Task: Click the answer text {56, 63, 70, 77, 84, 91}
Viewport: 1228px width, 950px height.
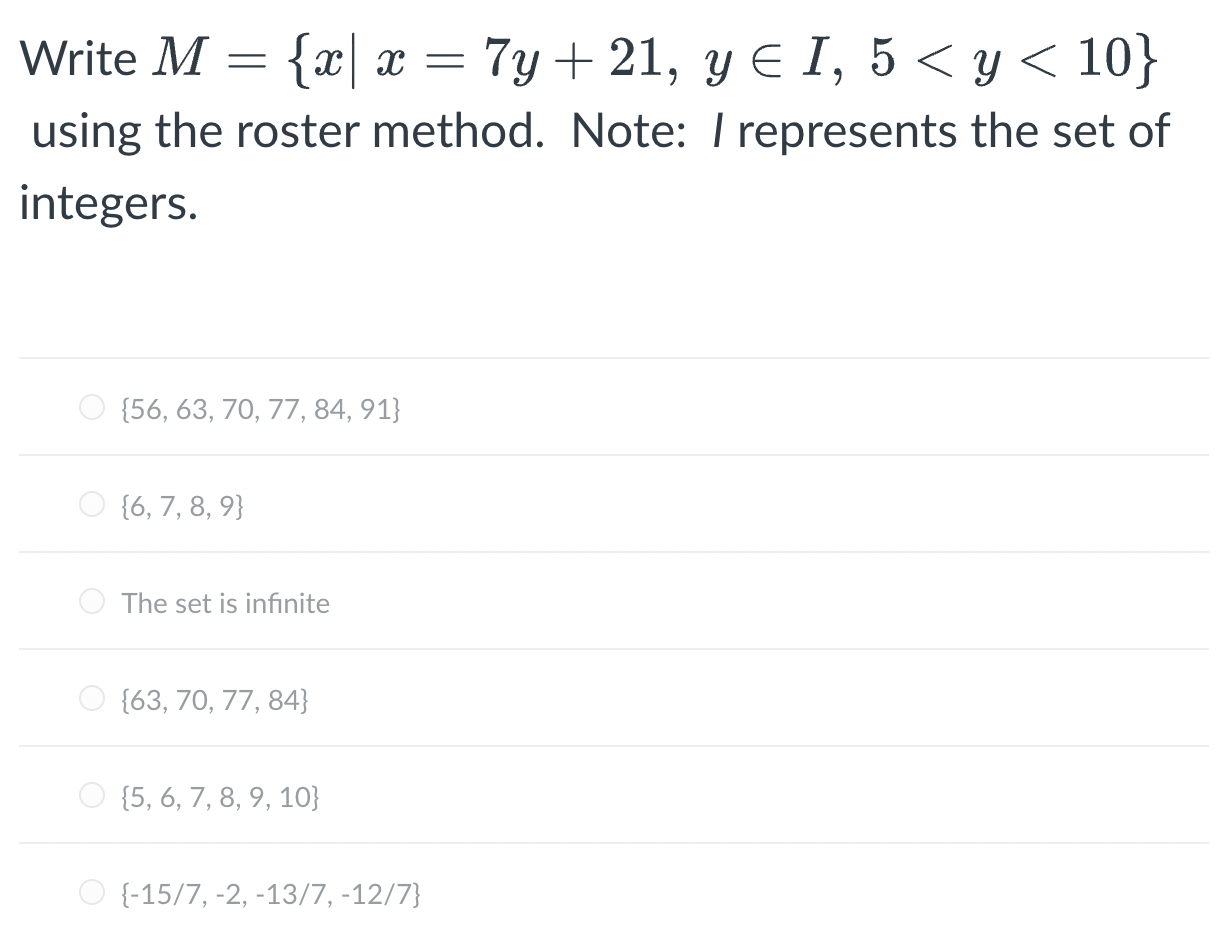Action: click(261, 408)
